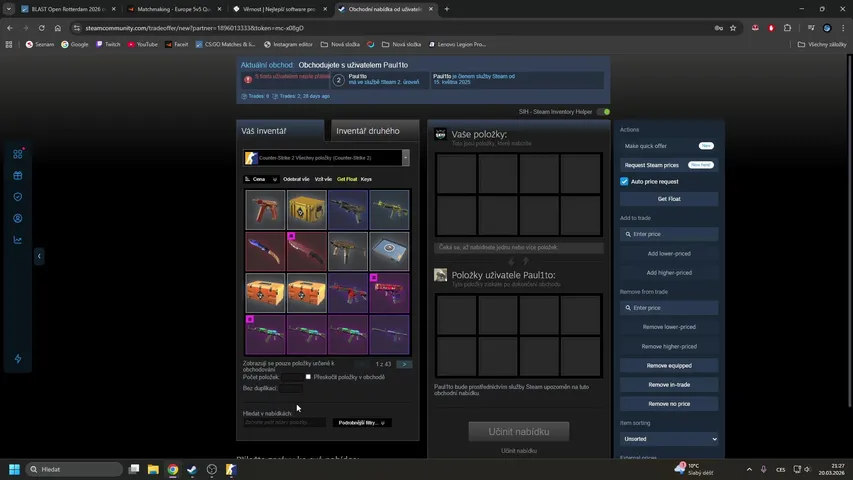
Task: Open browser extensions puzzle icon
Action: pyautogui.click(x=787, y=28)
